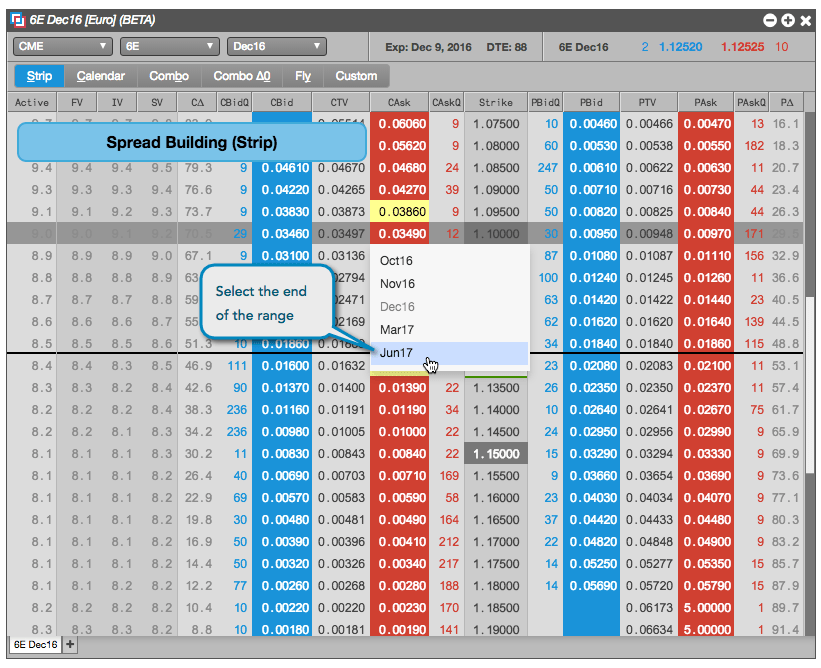821x668 pixels.
Task: Click the Active column header
Action: (31, 103)
